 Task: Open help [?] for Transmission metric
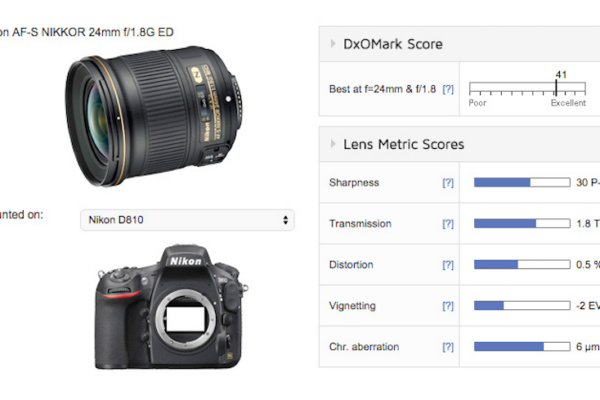coord(448,224)
